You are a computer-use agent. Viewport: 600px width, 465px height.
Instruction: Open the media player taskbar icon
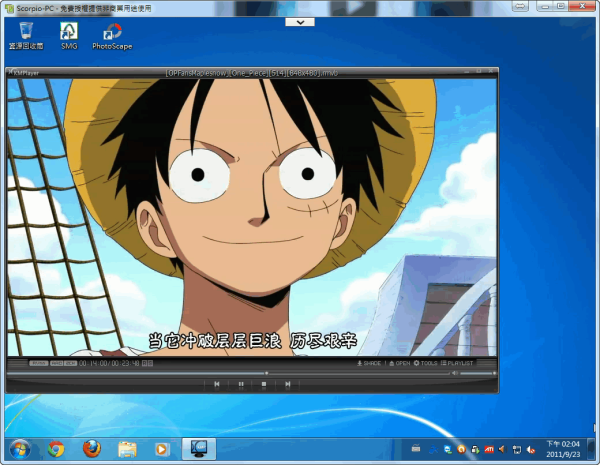click(x=162, y=449)
